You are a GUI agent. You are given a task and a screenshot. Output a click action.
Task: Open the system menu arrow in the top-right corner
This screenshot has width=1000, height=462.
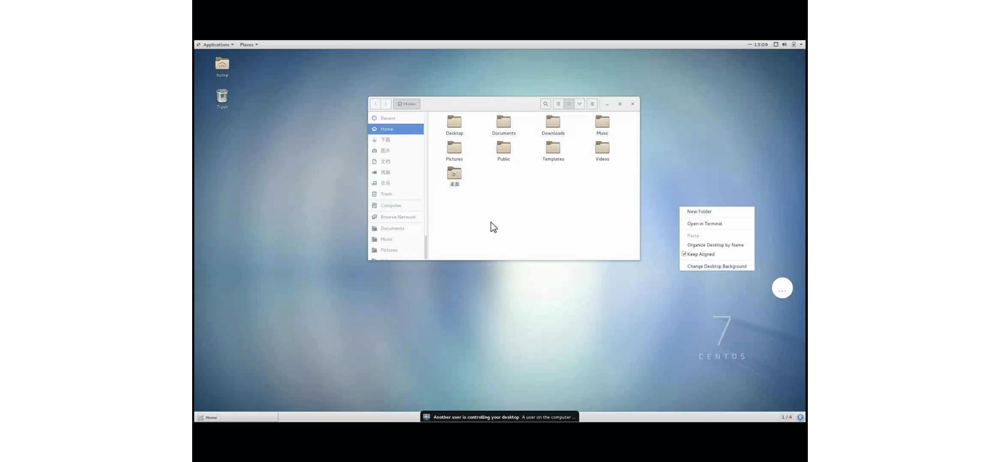801,45
